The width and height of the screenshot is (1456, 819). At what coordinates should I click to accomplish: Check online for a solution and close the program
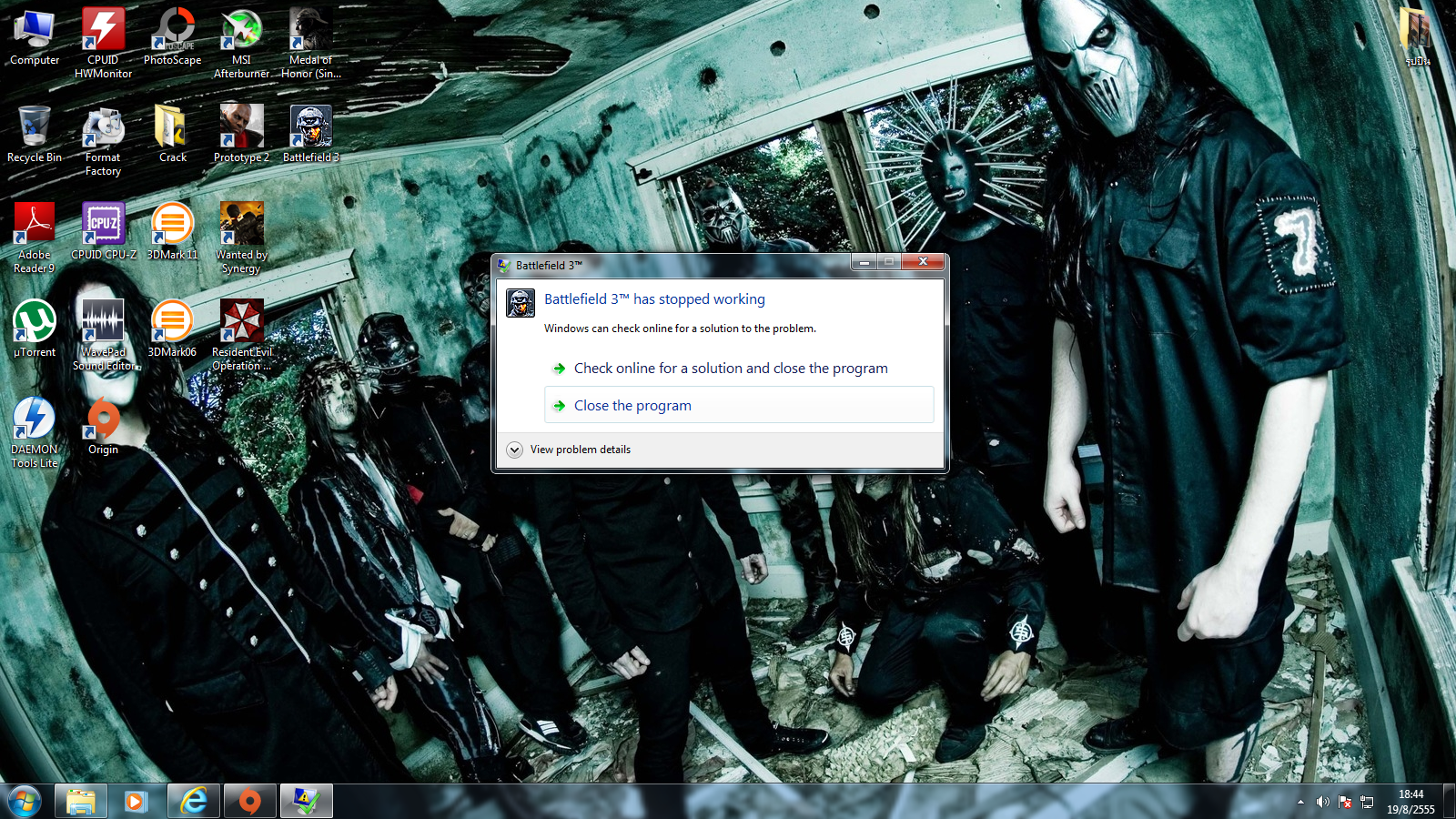[x=739, y=369]
